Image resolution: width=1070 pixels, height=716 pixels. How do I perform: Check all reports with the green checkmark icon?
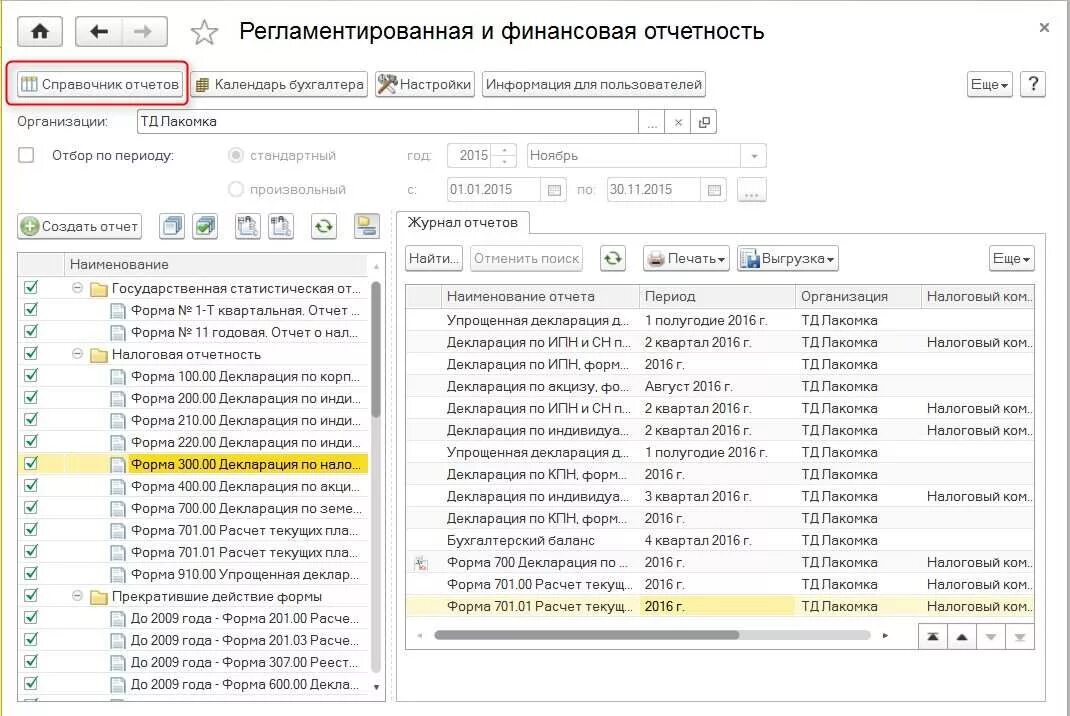click(205, 227)
